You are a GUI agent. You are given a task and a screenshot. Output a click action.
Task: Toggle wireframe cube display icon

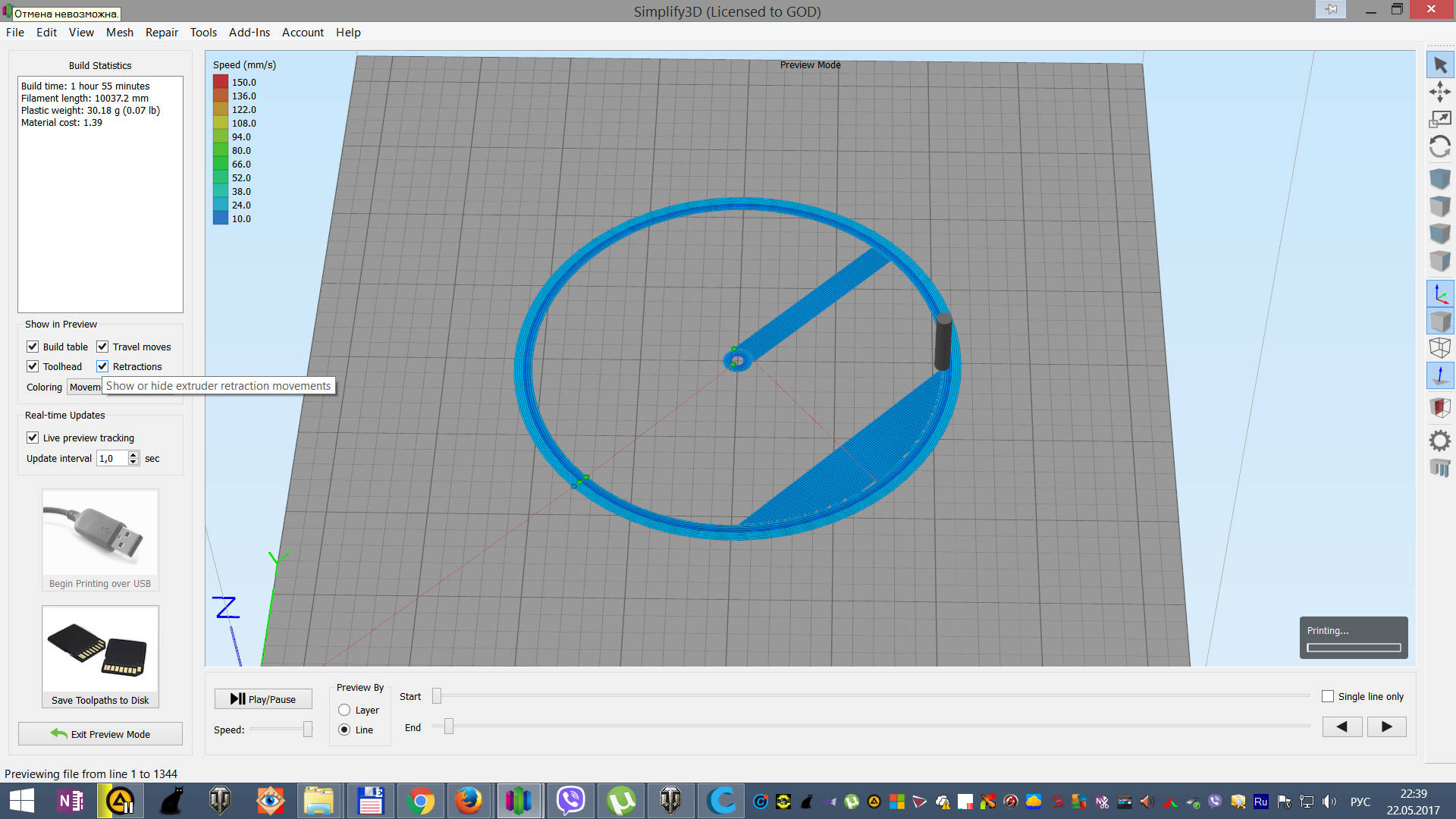[1439, 348]
